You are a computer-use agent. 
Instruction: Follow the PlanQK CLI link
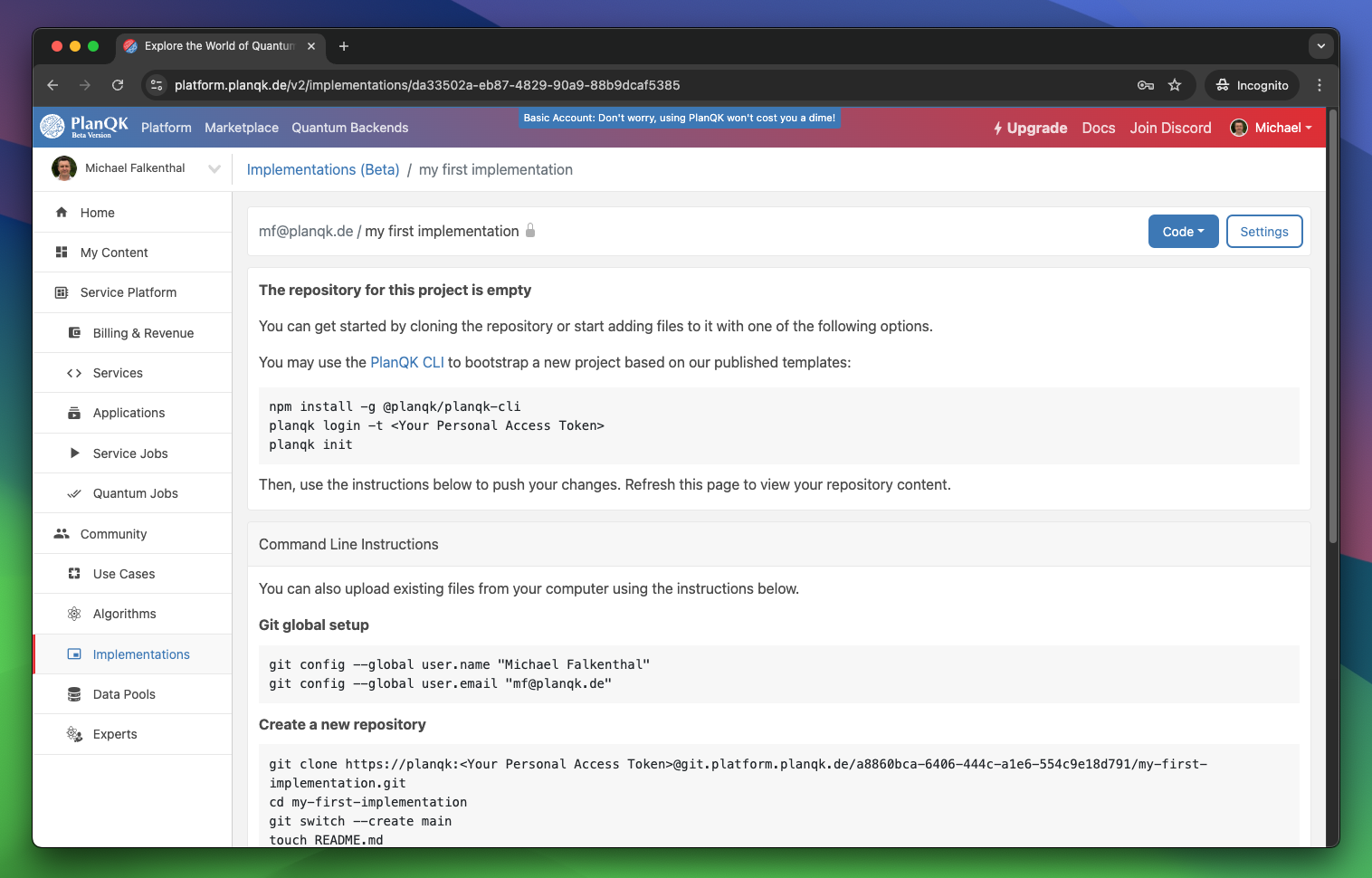pos(406,362)
